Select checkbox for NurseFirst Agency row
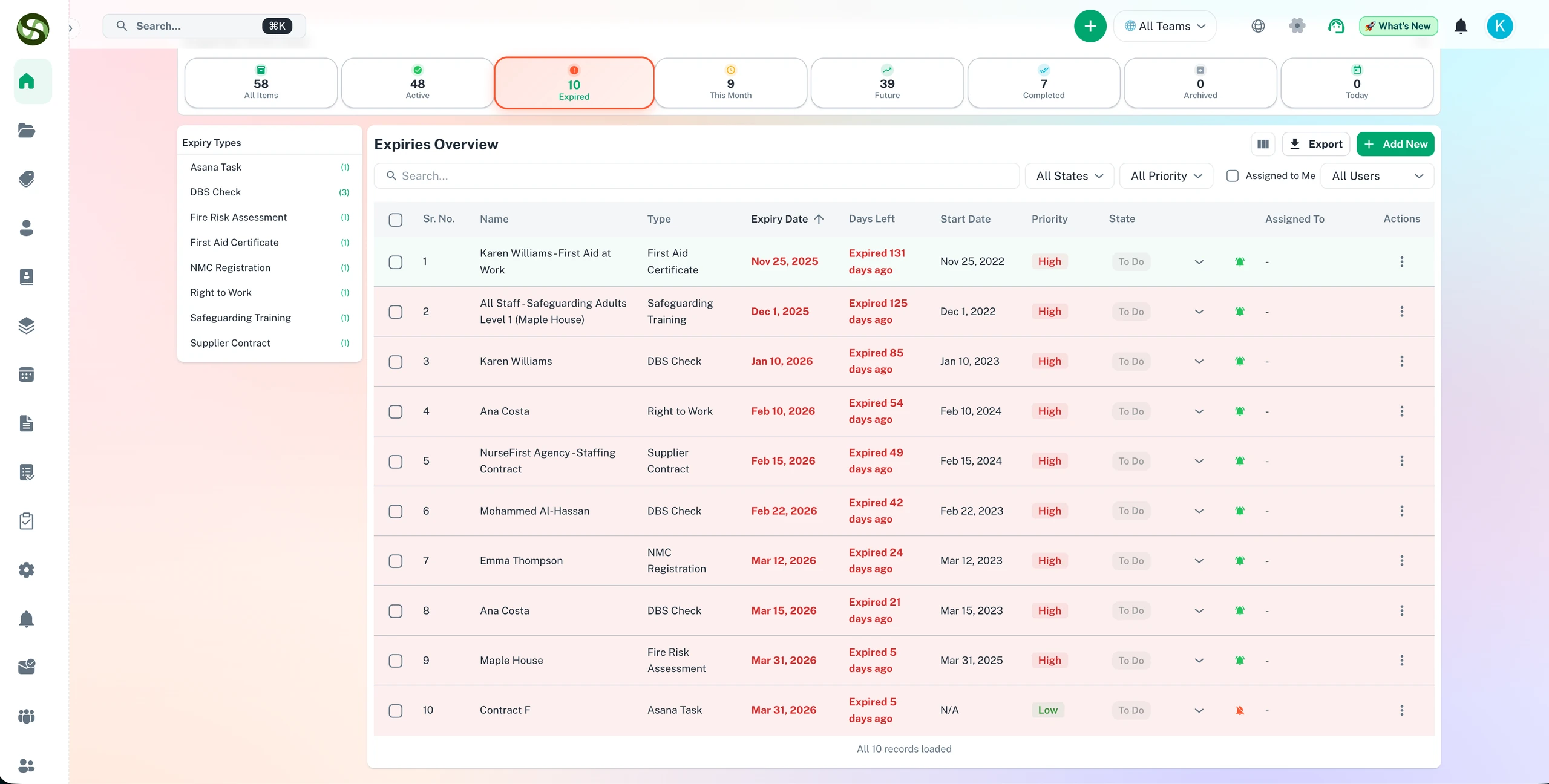Image resolution: width=1549 pixels, height=784 pixels. [x=395, y=462]
